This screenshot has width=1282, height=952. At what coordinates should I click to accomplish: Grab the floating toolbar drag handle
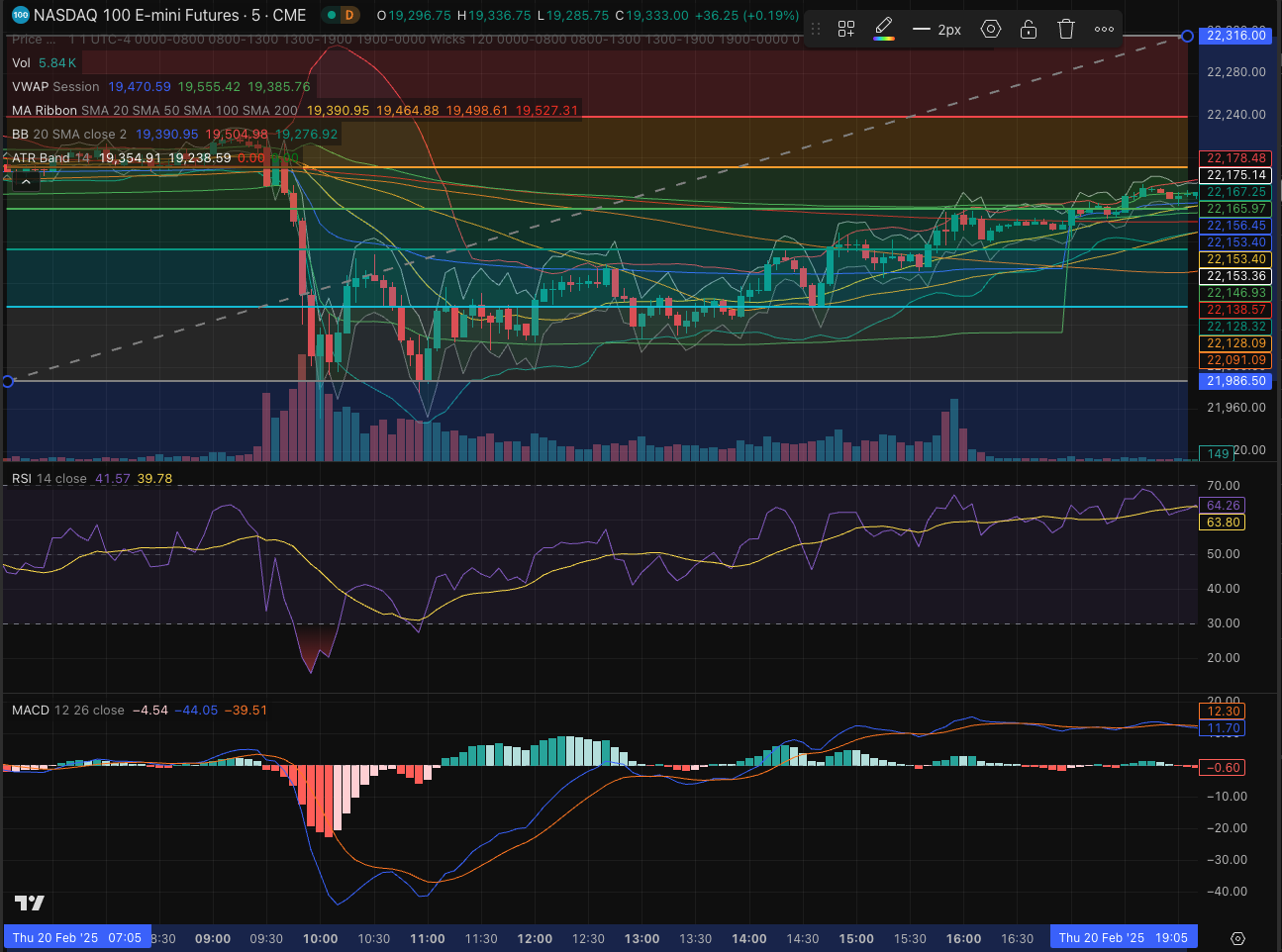[817, 30]
